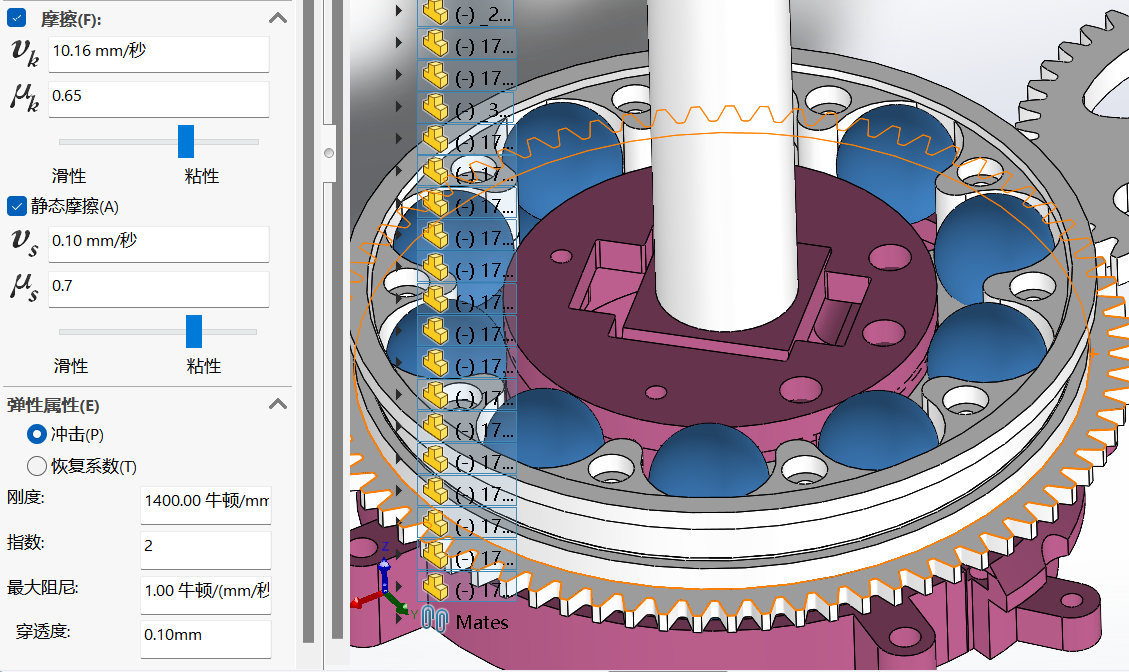Click the vk velocity field 10.16 mm/秒

(x=159, y=54)
